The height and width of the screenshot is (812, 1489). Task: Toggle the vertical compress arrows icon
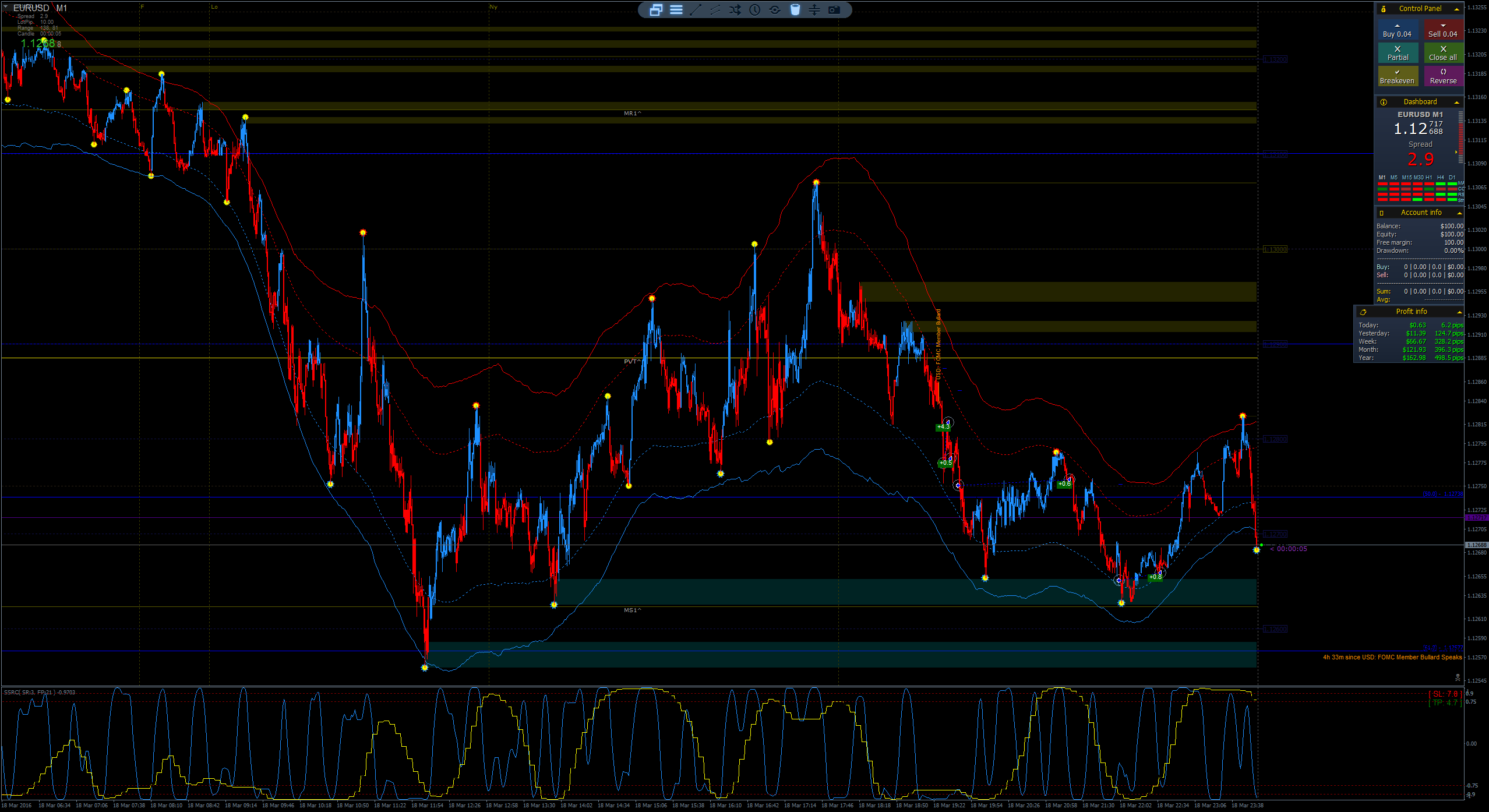click(x=814, y=10)
